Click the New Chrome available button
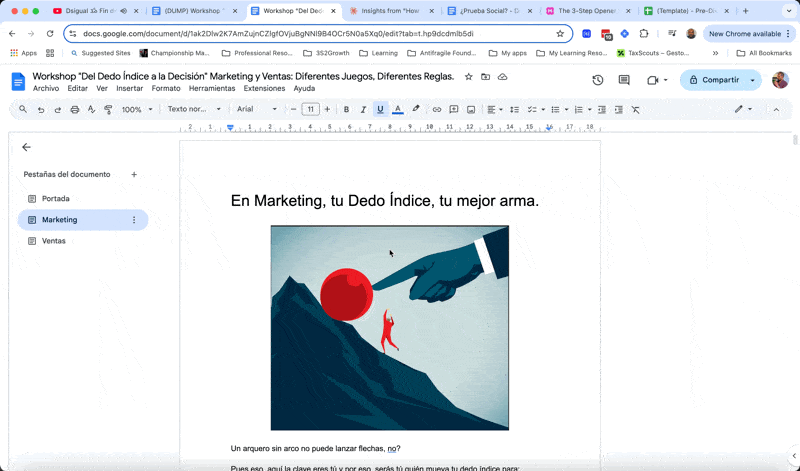 (745, 33)
